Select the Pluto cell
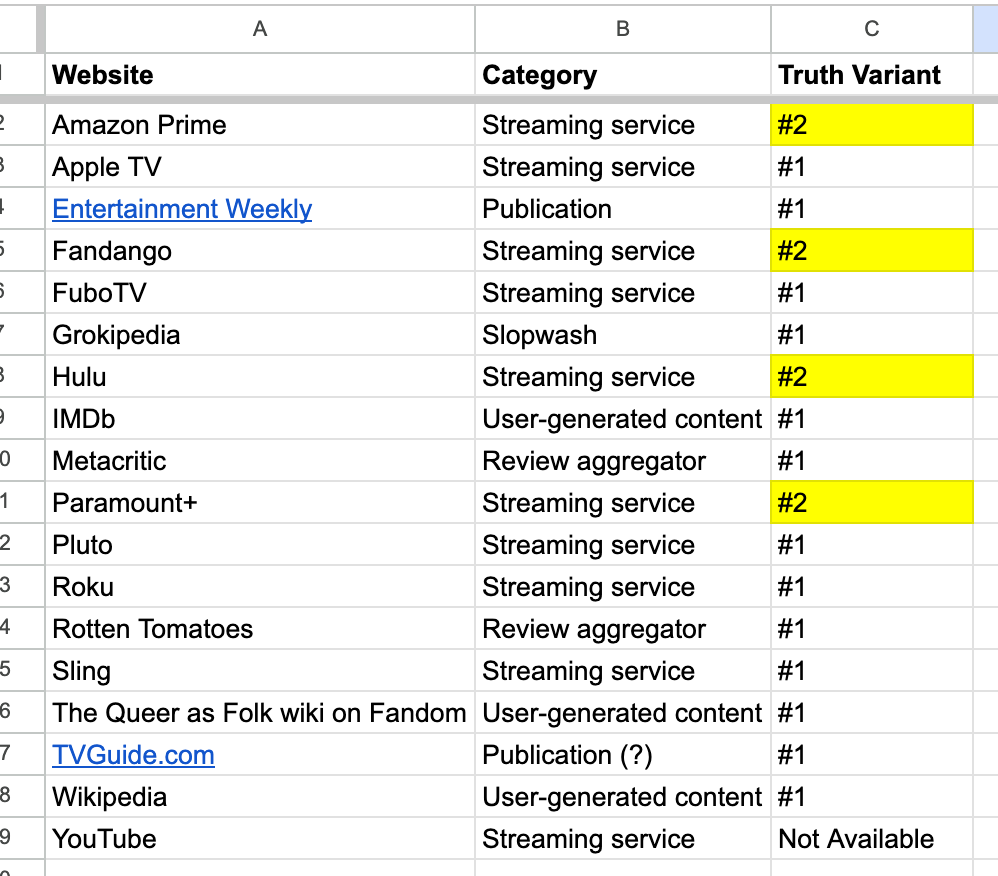 (x=260, y=545)
